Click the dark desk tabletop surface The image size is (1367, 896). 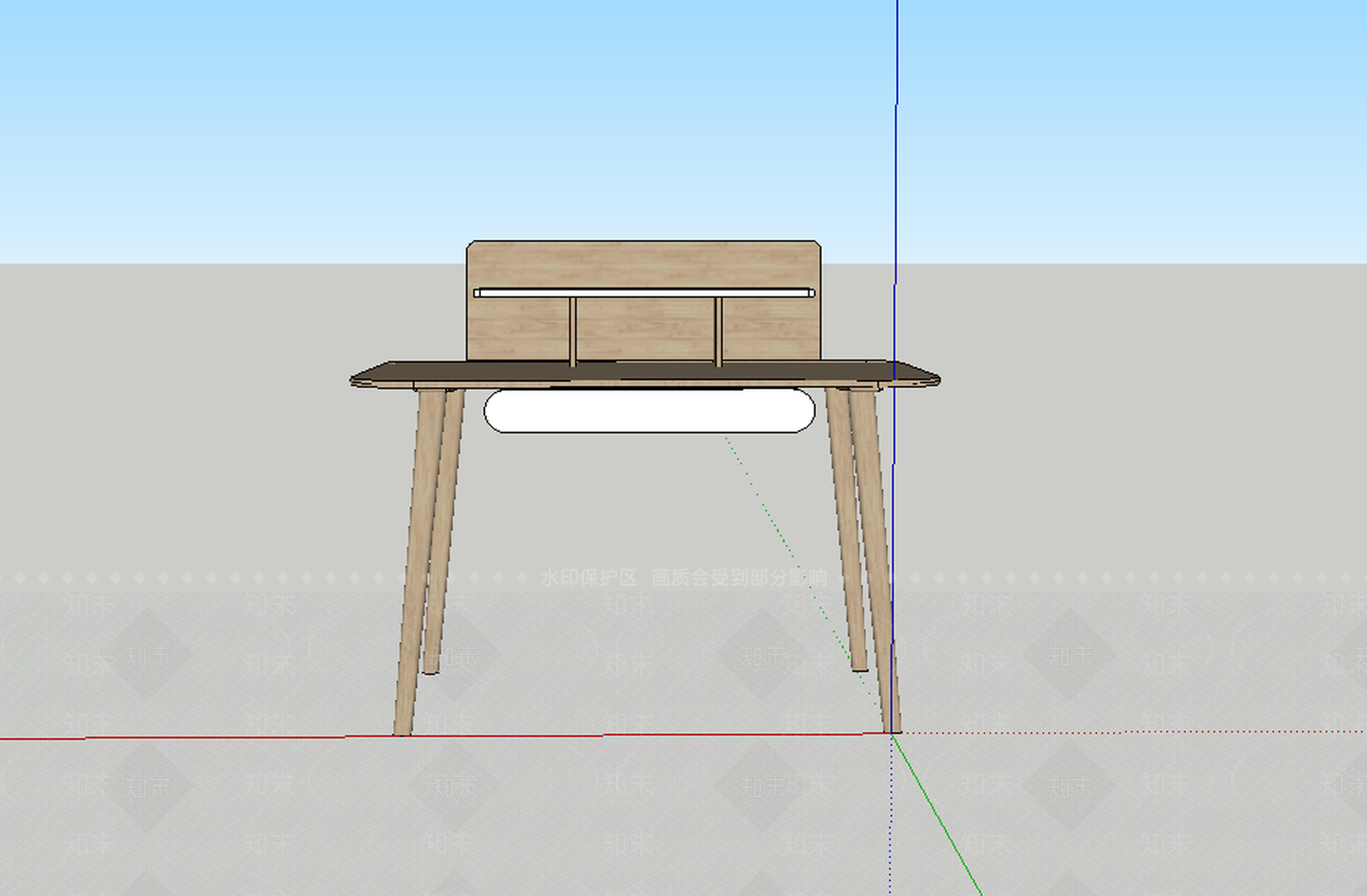coord(645,372)
